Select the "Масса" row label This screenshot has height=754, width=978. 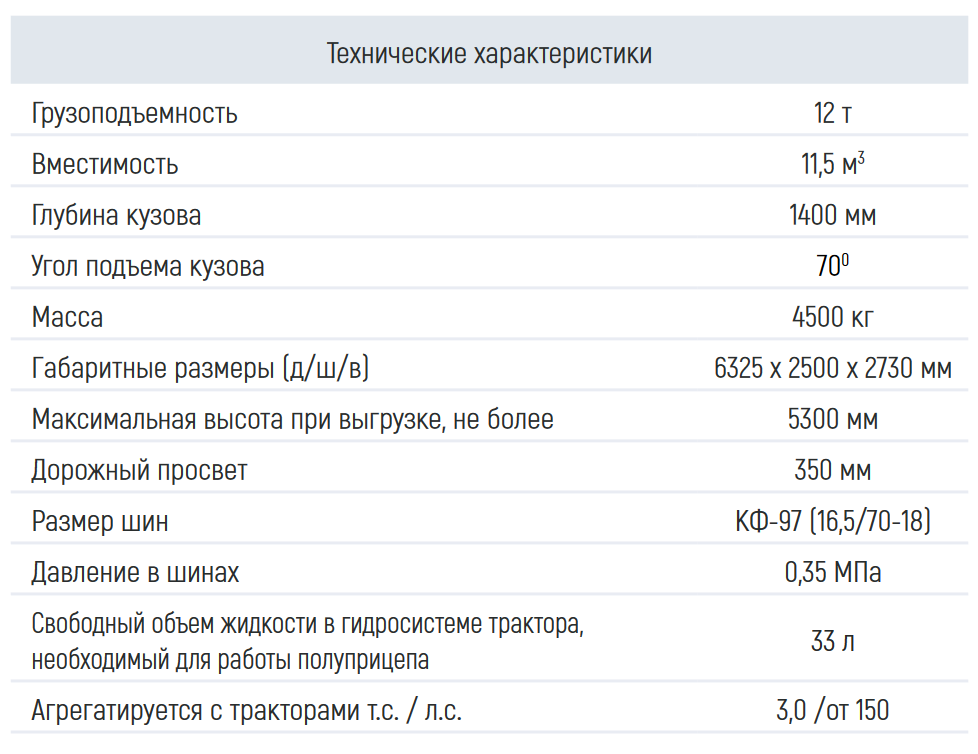tap(67, 318)
